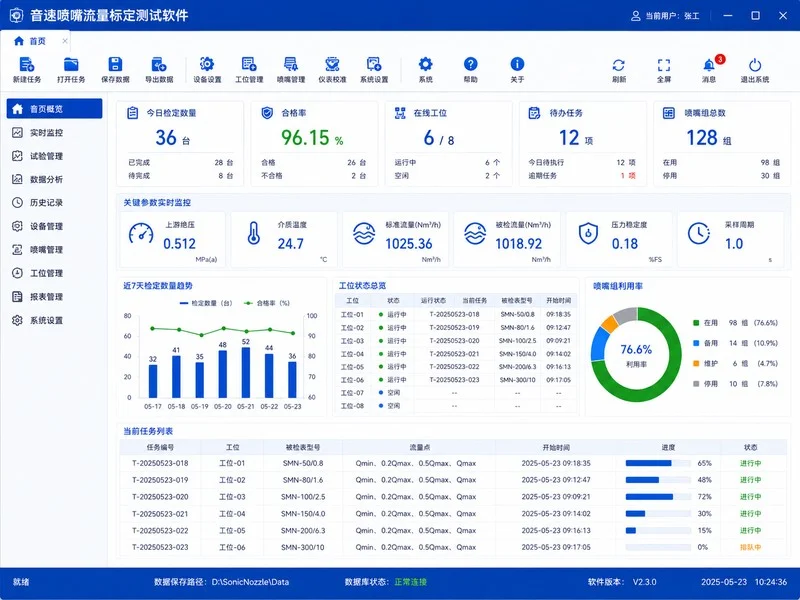800x600 pixels.
Task: Close the 首页 tab
Action: pos(65,41)
